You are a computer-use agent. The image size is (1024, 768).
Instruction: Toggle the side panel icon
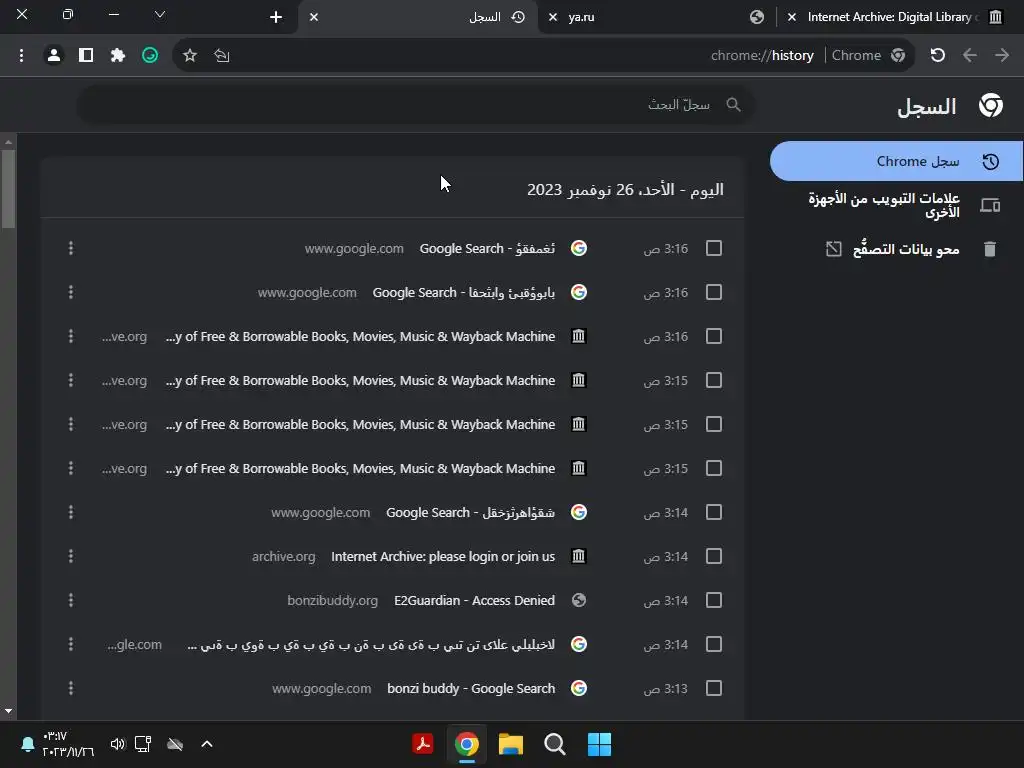(x=86, y=56)
